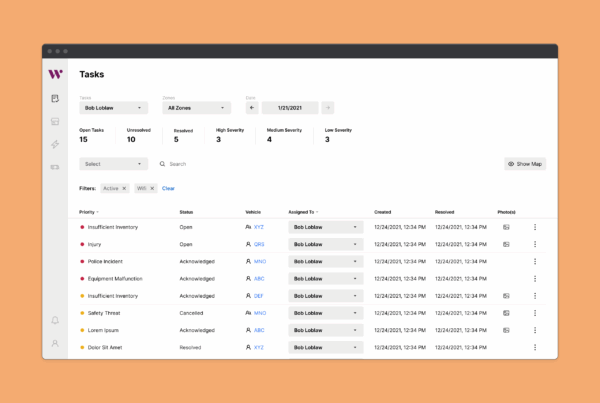Open more options for Dolor Sit Amet row

535,348
